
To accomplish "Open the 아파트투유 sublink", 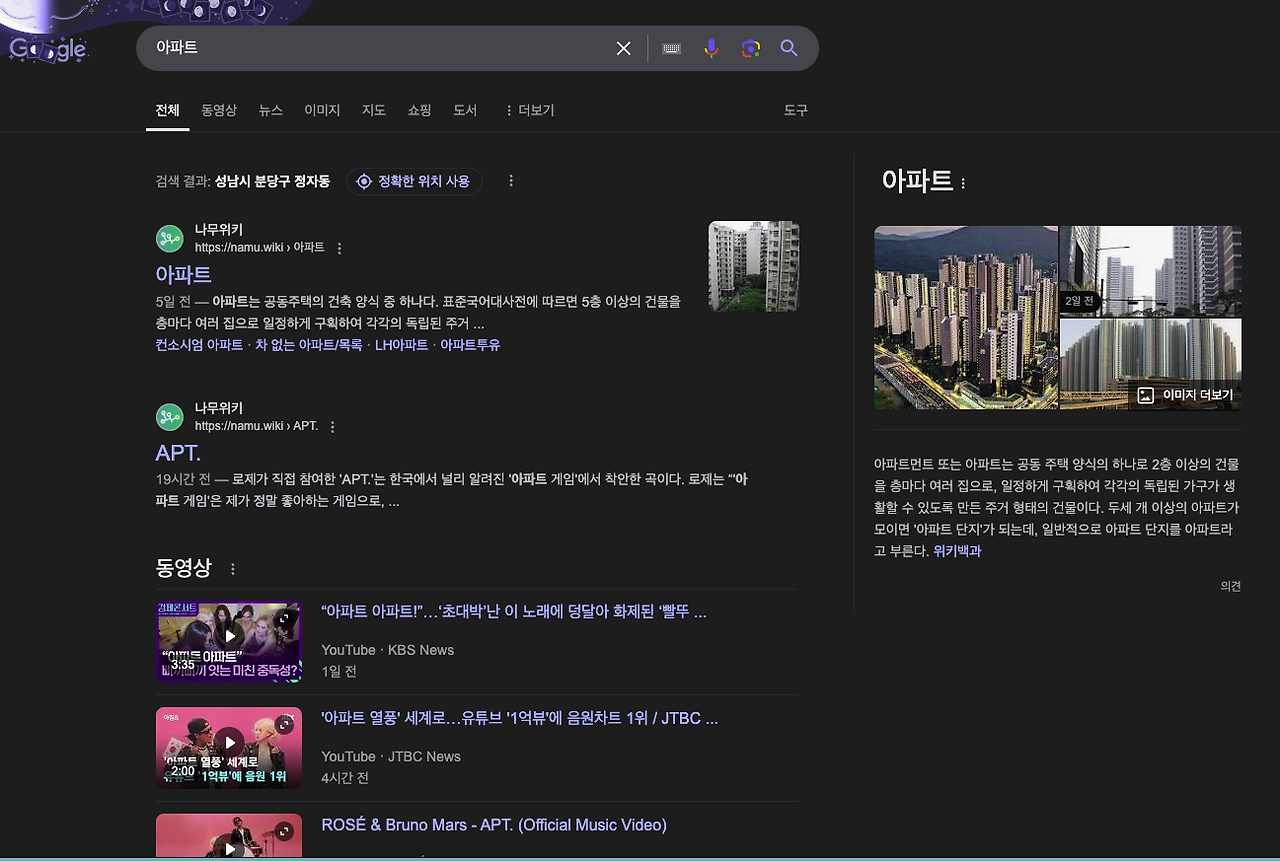I will [470, 345].
